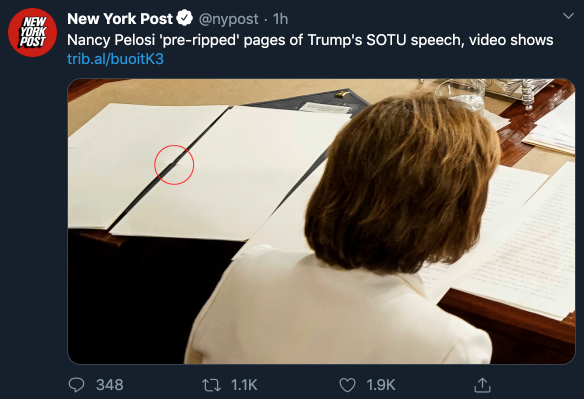Open the trib.al/buoitK3 link
This screenshot has height=399, width=584.
pyautogui.click(x=115, y=59)
